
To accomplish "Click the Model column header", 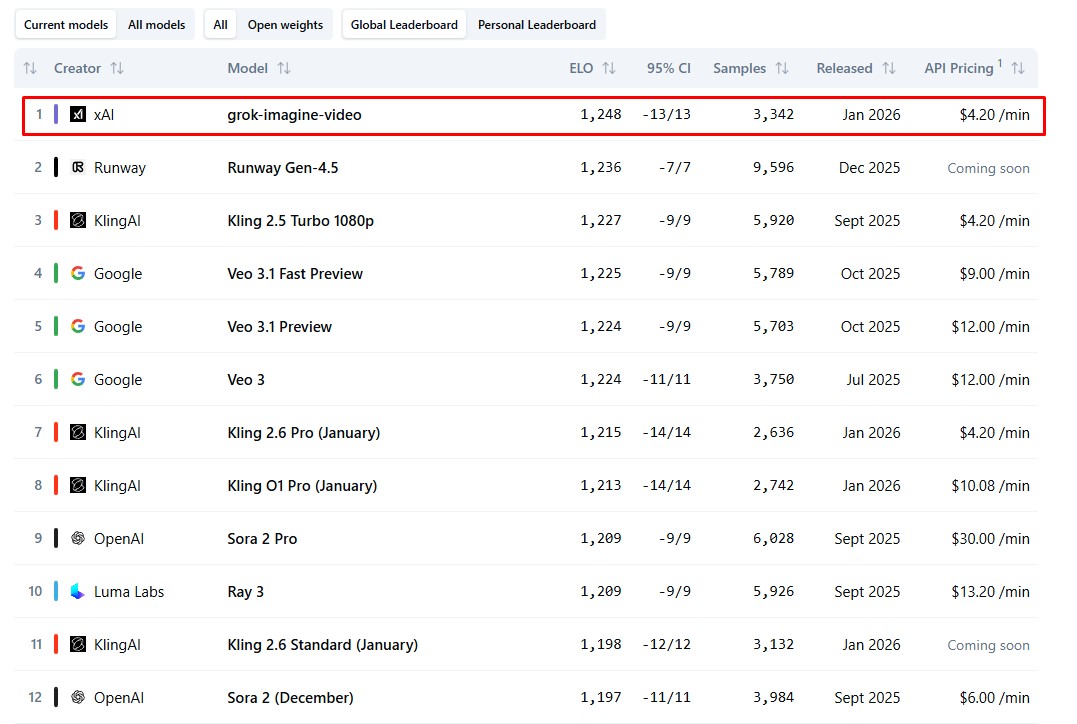I will pyautogui.click(x=247, y=68).
